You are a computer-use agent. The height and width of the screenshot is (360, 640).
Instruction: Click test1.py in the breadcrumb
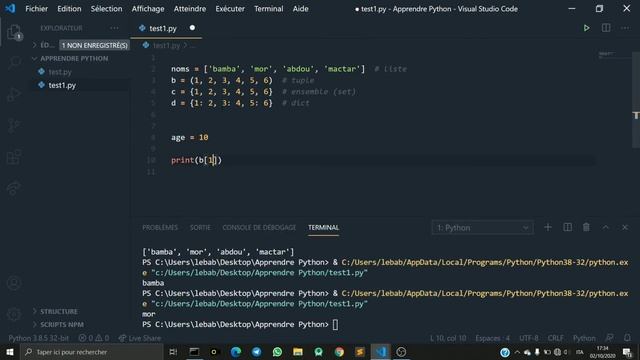coord(166,45)
